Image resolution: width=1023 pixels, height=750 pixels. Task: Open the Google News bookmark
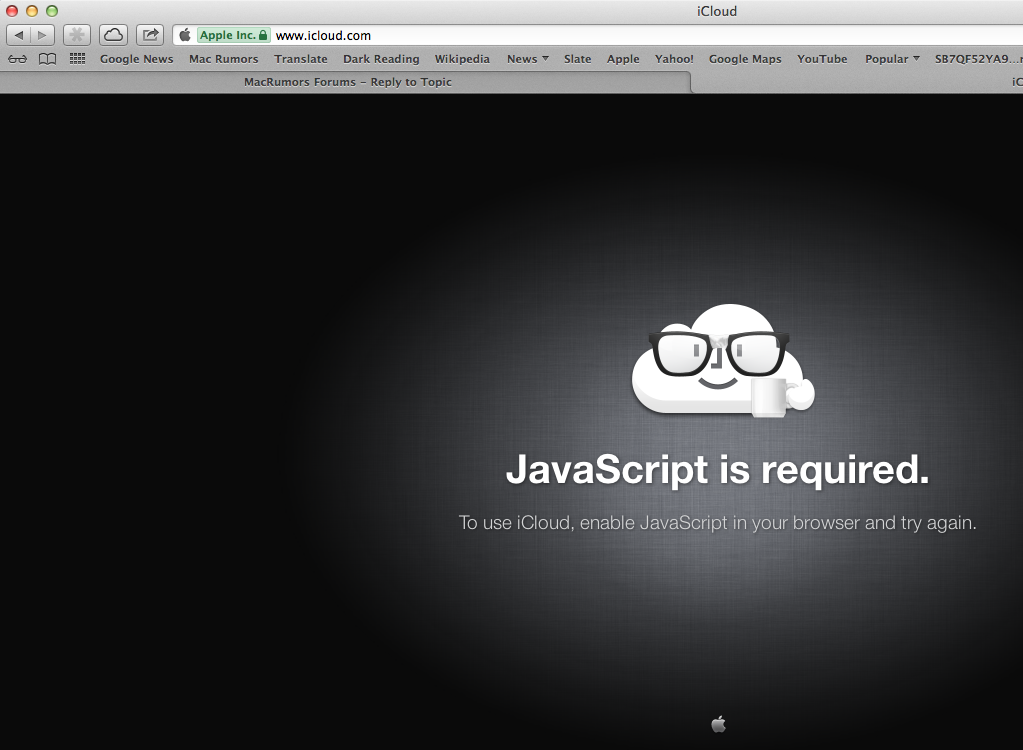(136, 59)
